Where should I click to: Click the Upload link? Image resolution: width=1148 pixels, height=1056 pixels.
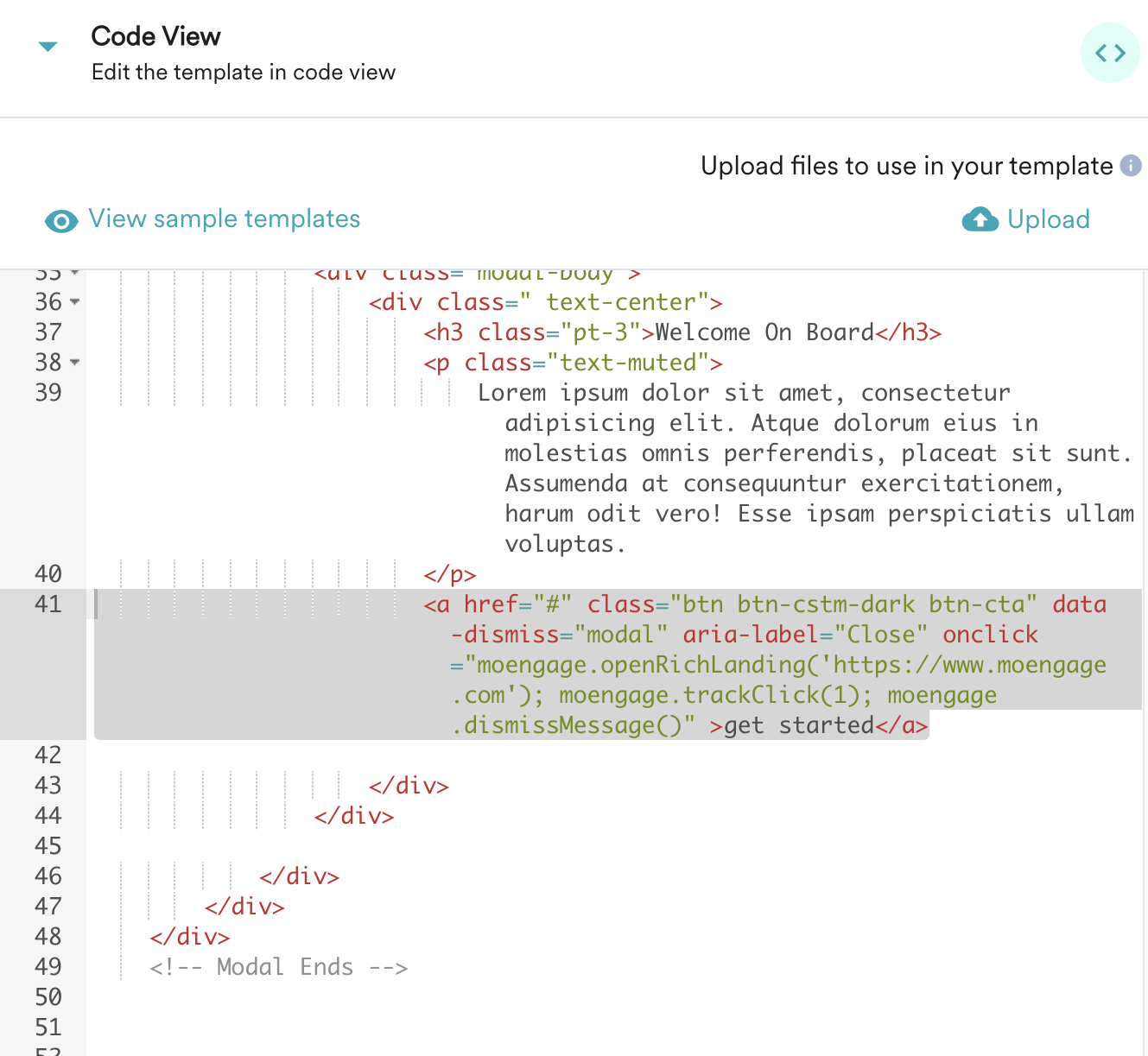(1049, 219)
